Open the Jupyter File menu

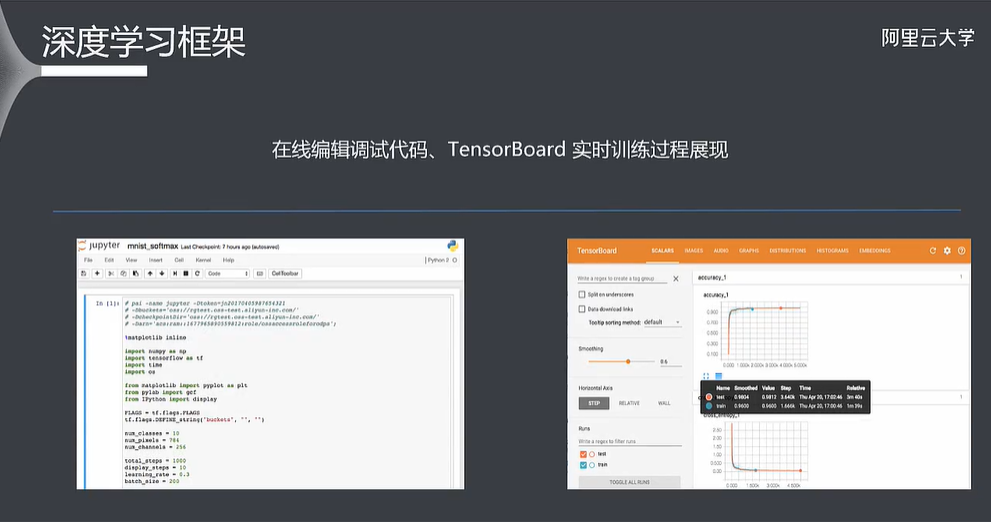coord(88,260)
